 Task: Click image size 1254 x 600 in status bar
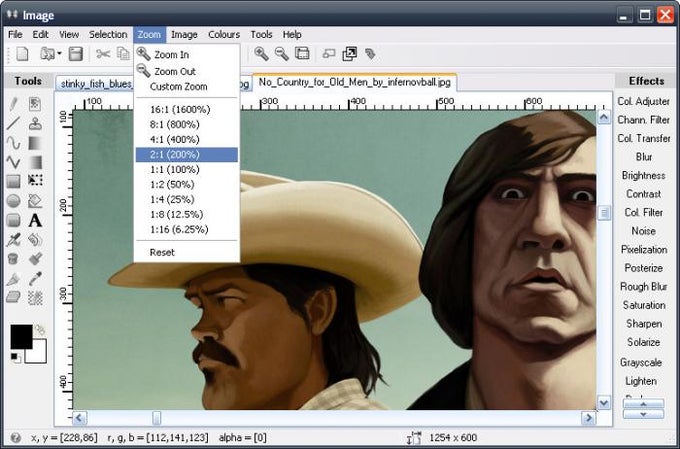pyautogui.click(x=453, y=438)
